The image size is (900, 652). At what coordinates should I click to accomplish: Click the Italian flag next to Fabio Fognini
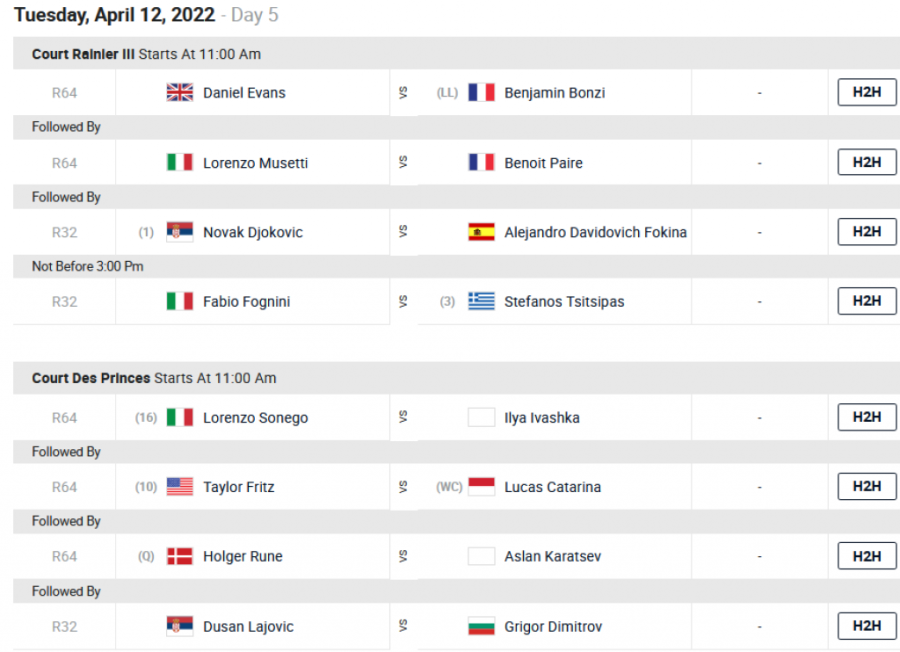(179, 301)
